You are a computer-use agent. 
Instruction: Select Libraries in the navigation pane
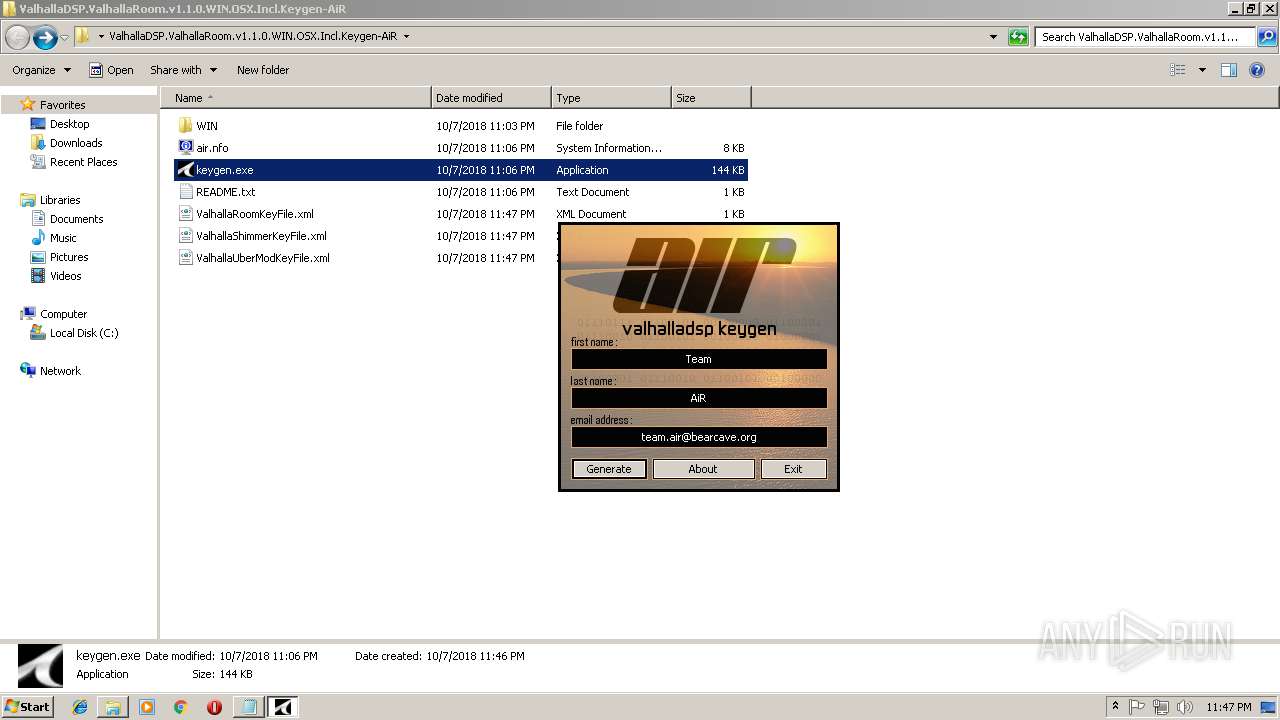[x=60, y=200]
